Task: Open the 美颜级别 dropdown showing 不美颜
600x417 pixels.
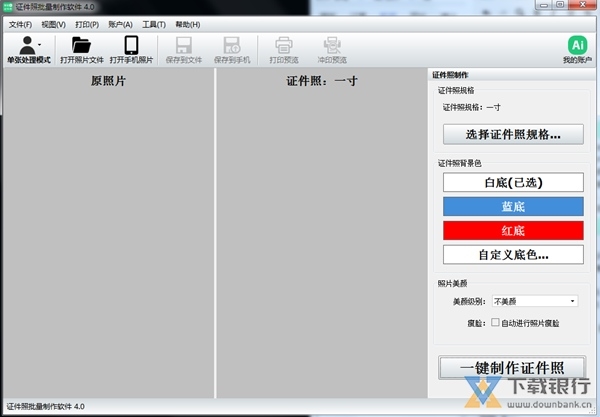Action: click(535, 301)
